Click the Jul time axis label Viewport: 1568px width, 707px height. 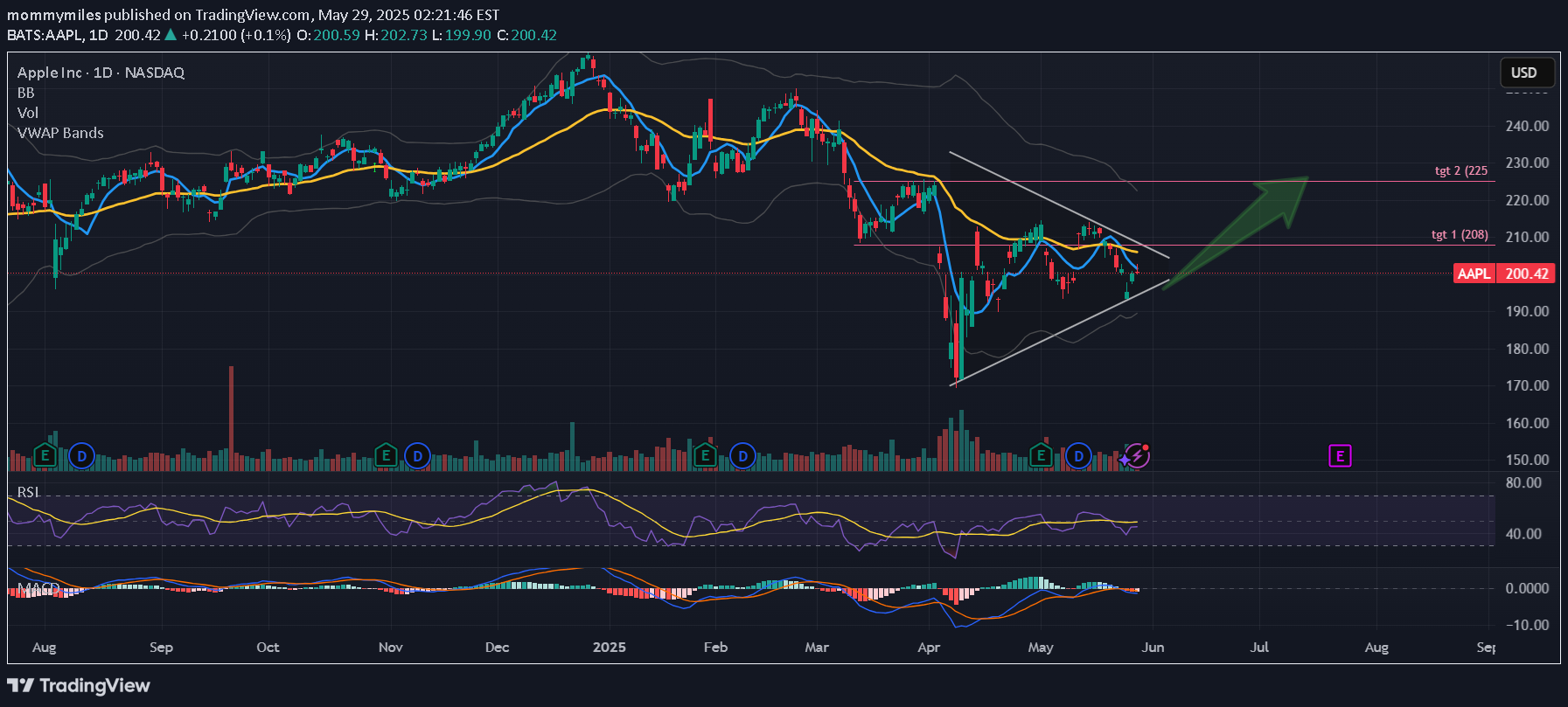tap(1259, 648)
